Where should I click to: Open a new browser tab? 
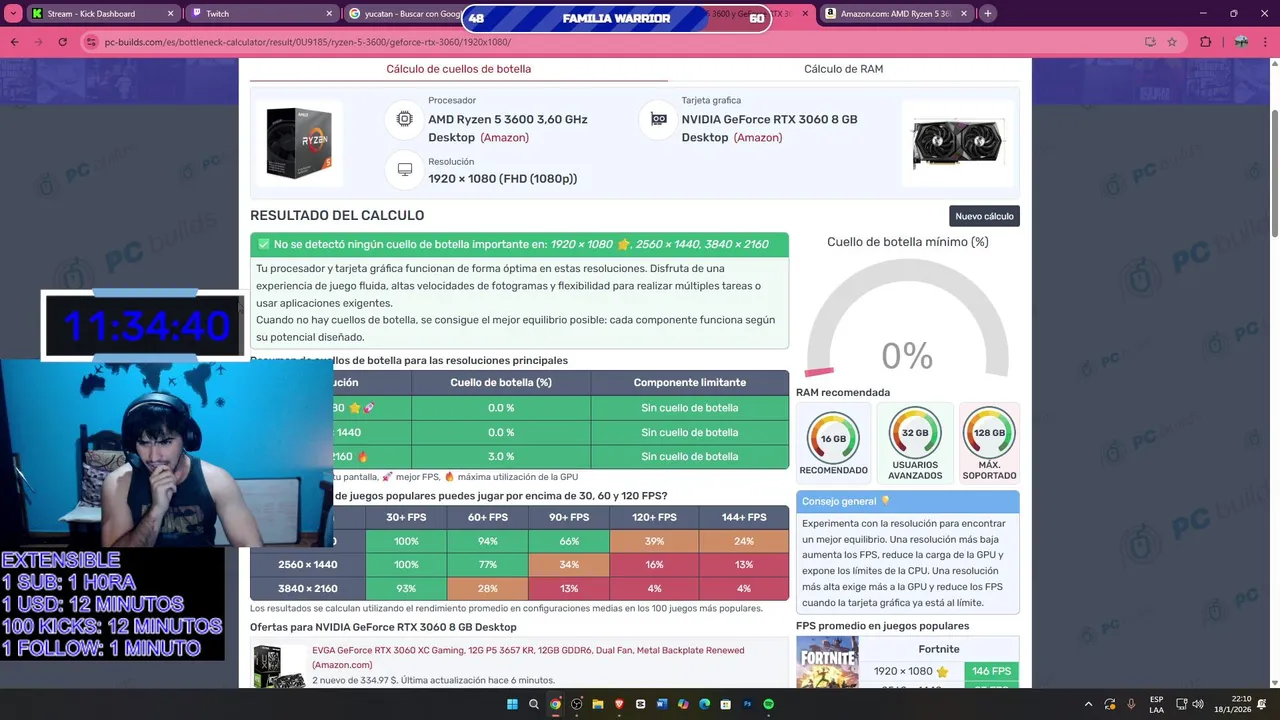(988, 14)
